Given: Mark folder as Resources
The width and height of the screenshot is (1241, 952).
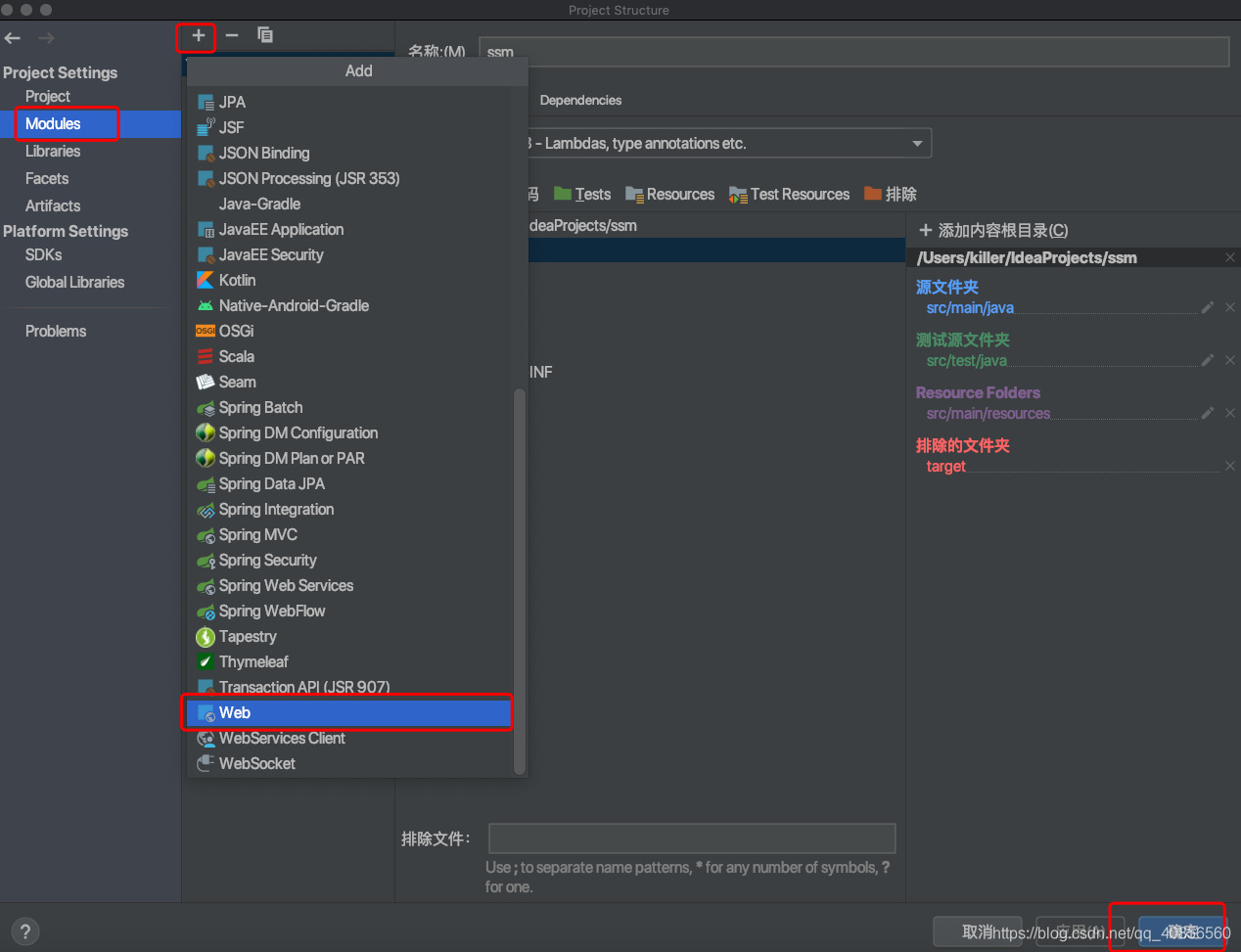Looking at the screenshot, I should coord(670,194).
